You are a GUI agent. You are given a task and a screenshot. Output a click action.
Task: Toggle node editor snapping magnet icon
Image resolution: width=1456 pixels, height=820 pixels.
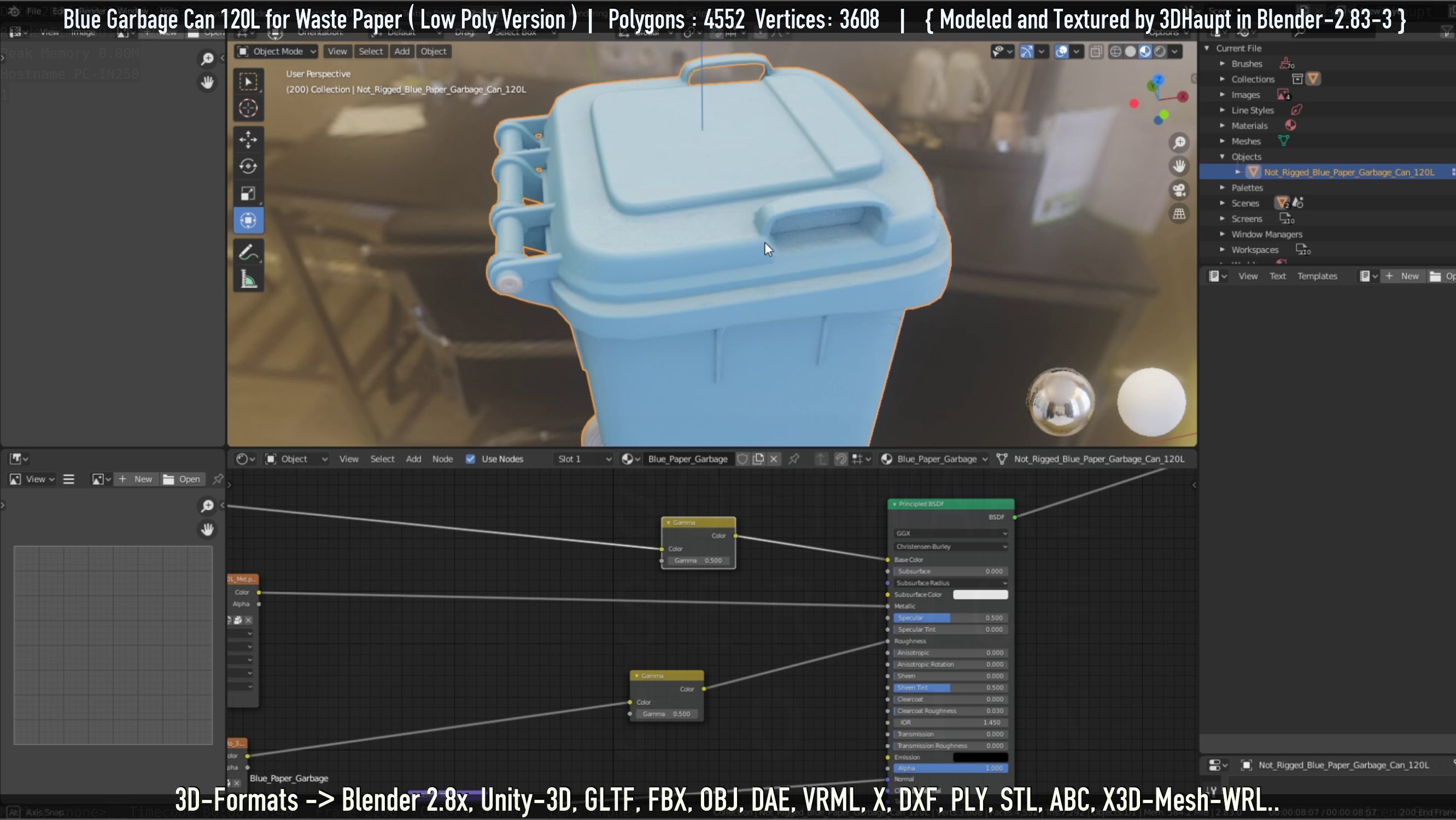tap(840, 459)
